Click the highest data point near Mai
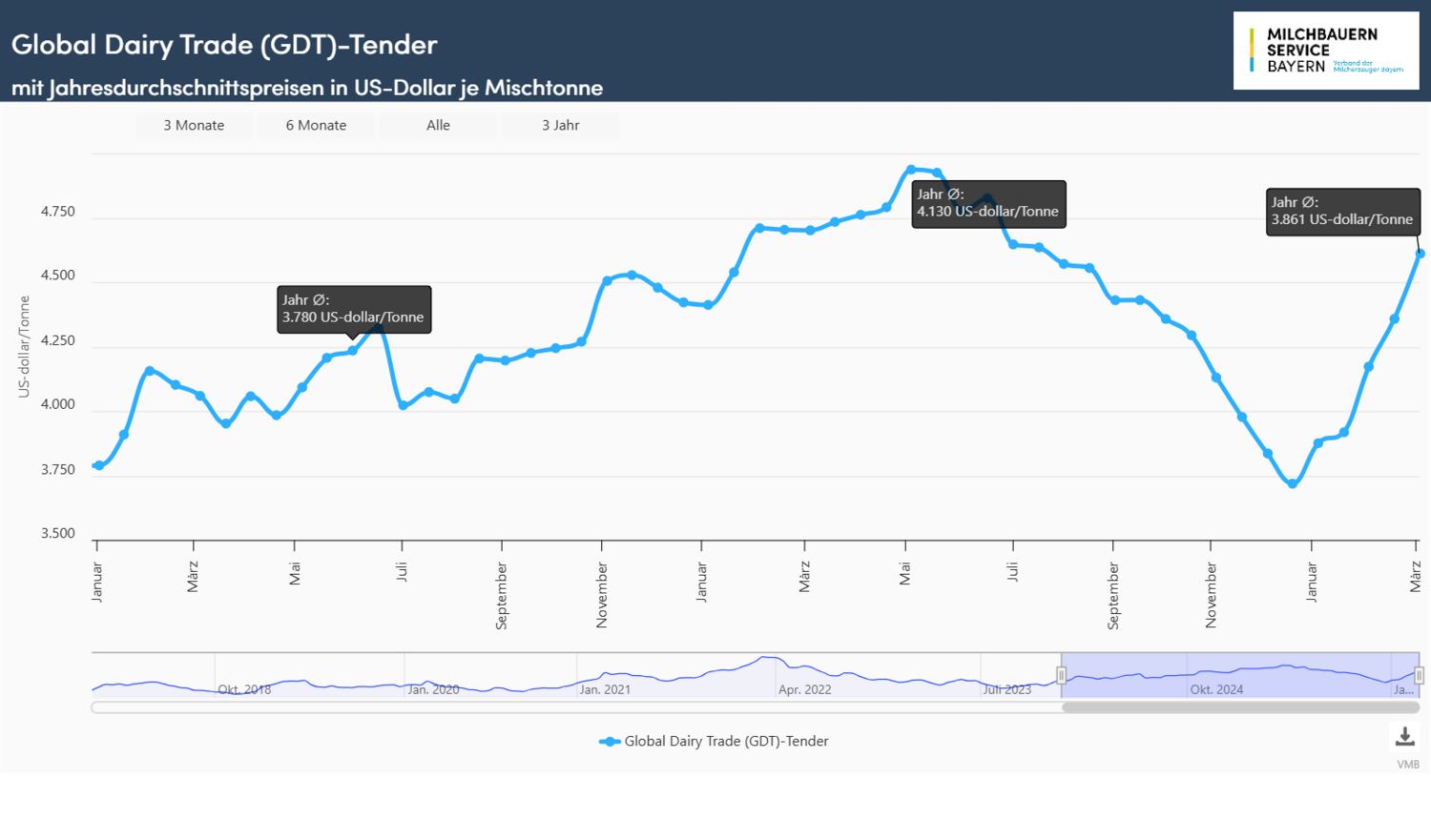1431x840 pixels. [x=911, y=170]
